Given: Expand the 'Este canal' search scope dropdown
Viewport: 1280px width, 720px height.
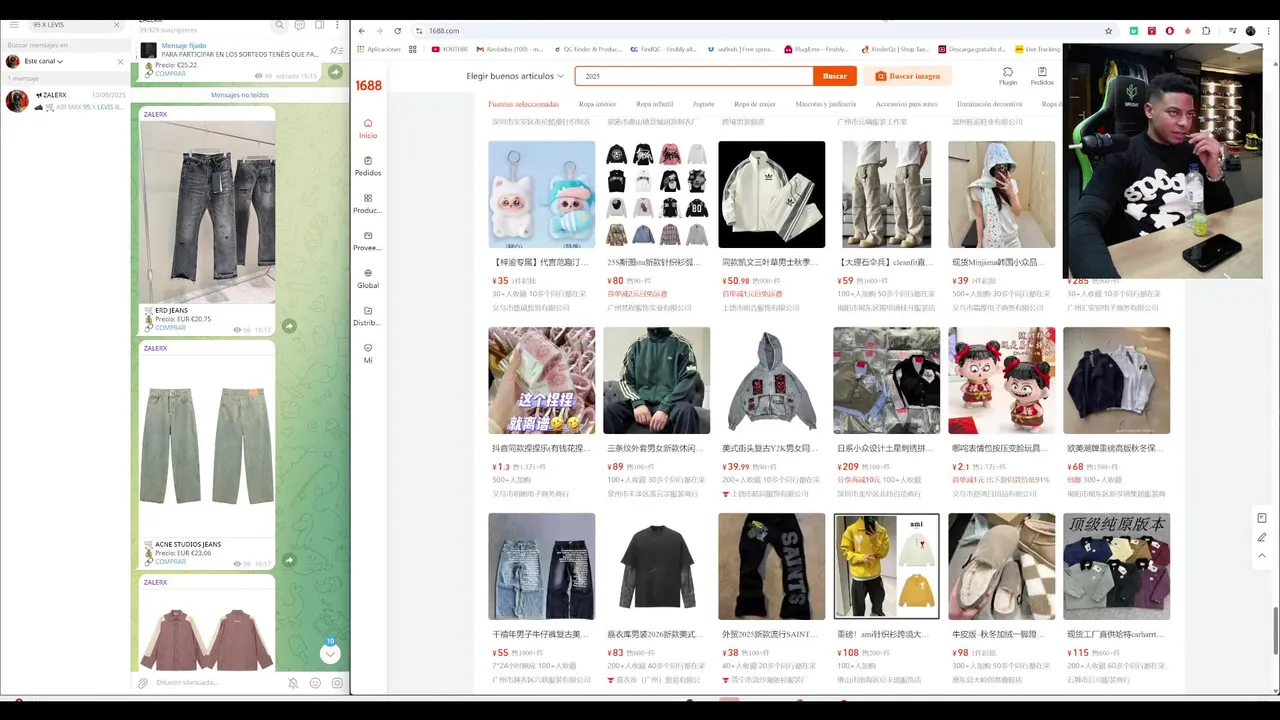Looking at the screenshot, I should pos(43,61).
